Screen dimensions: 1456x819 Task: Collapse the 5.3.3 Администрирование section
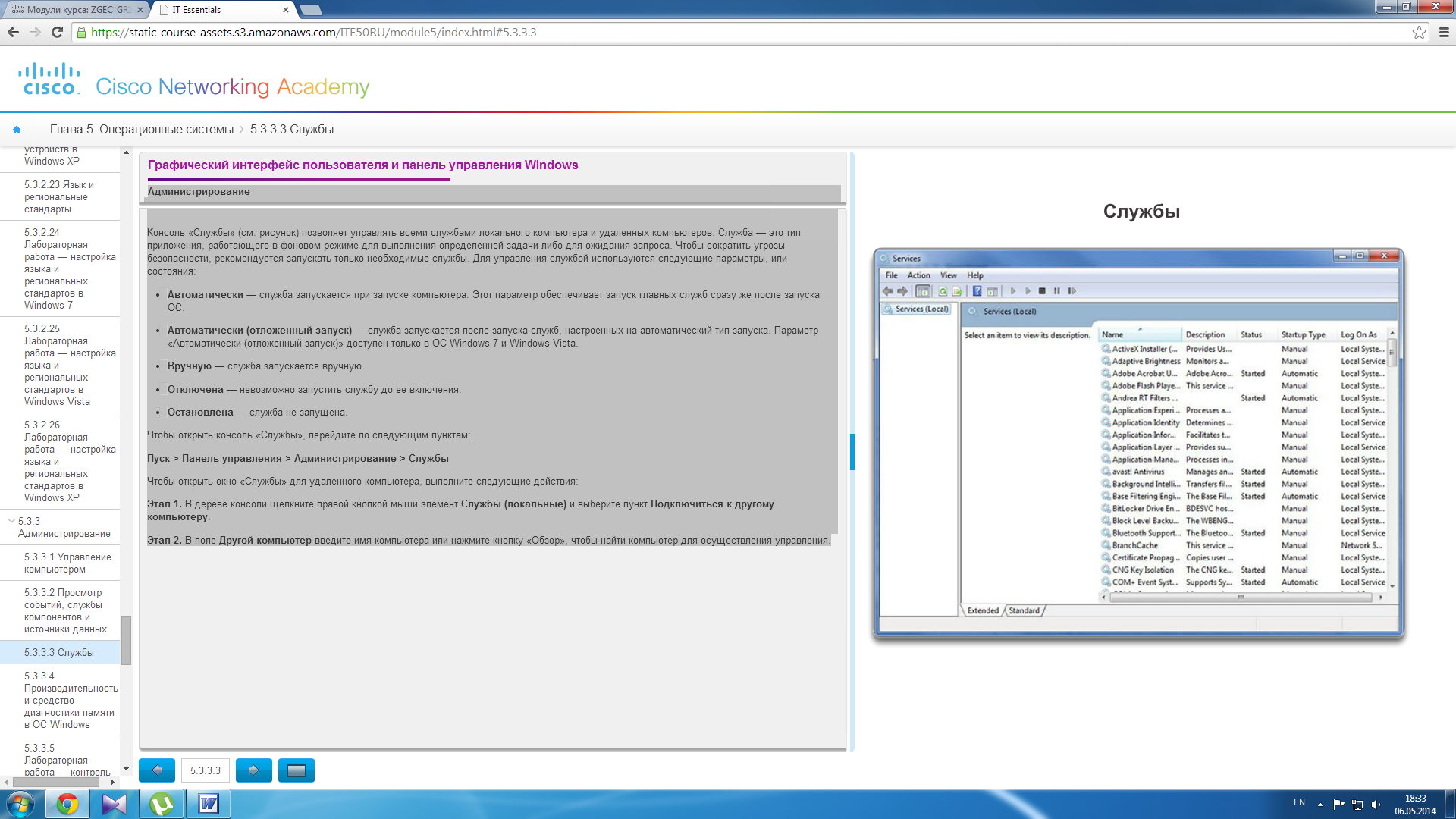[x=11, y=521]
